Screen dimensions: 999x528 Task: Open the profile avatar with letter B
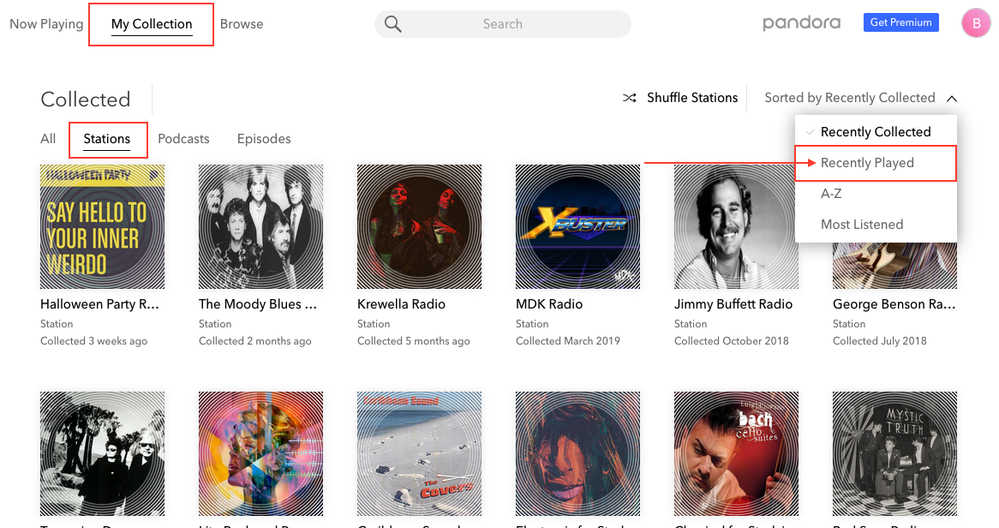(x=975, y=24)
